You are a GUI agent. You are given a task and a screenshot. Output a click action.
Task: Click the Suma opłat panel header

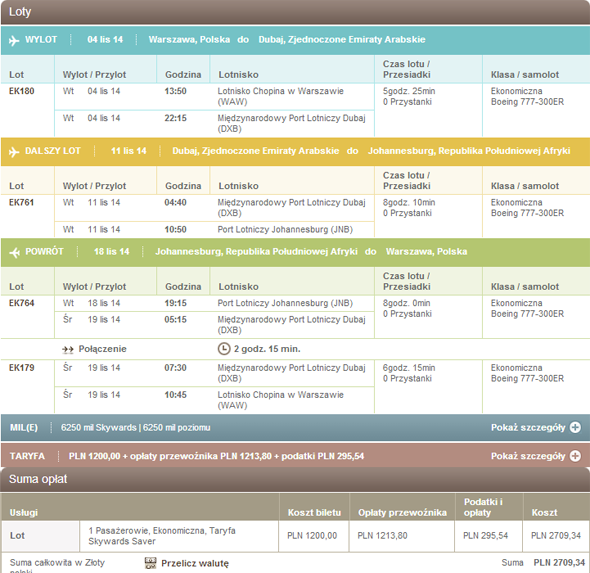(x=295, y=479)
